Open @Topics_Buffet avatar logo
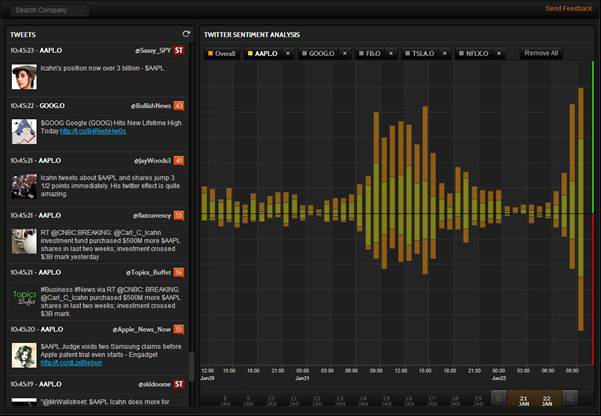 pyautogui.click(x=25, y=296)
